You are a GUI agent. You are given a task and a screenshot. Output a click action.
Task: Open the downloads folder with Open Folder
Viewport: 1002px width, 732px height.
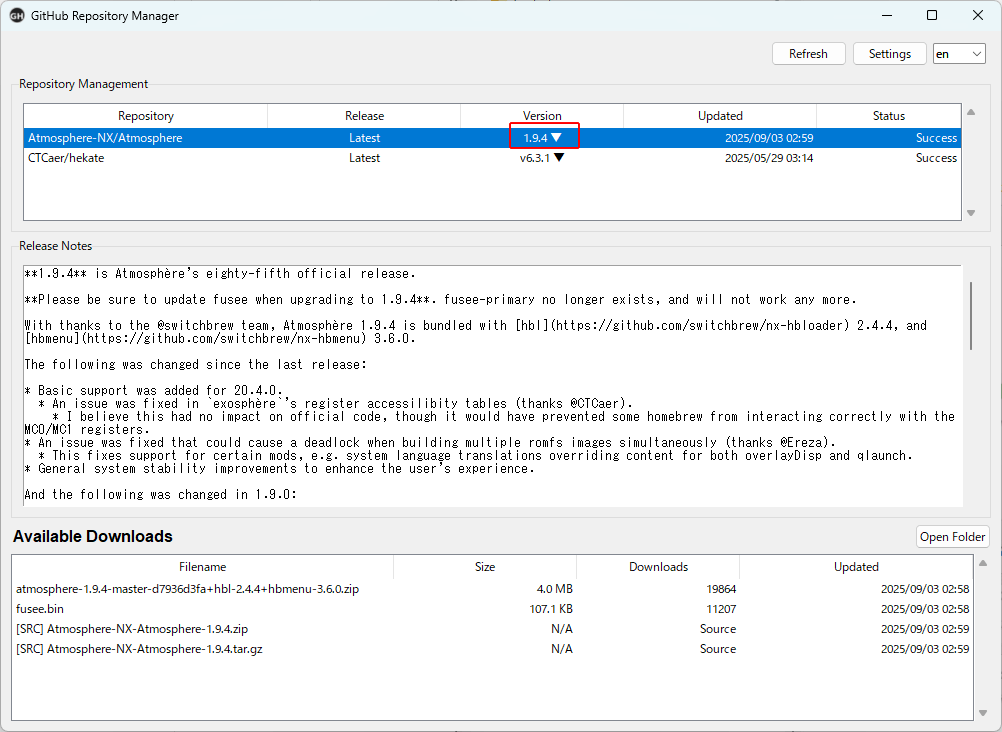(x=952, y=537)
